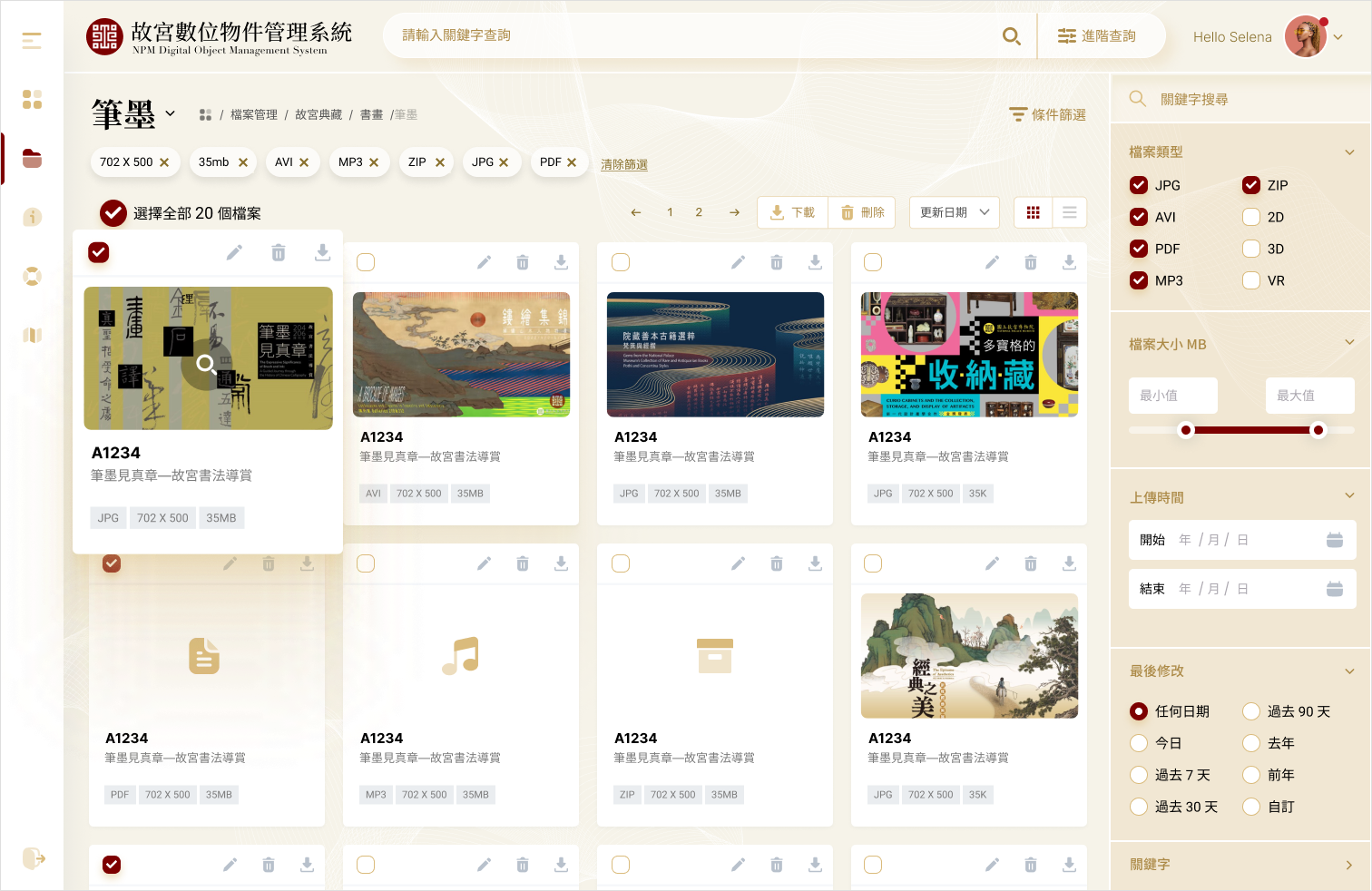The height and width of the screenshot is (891, 1372).
Task: Select 過去 90 天 radio option
Action: pos(1251,711)
